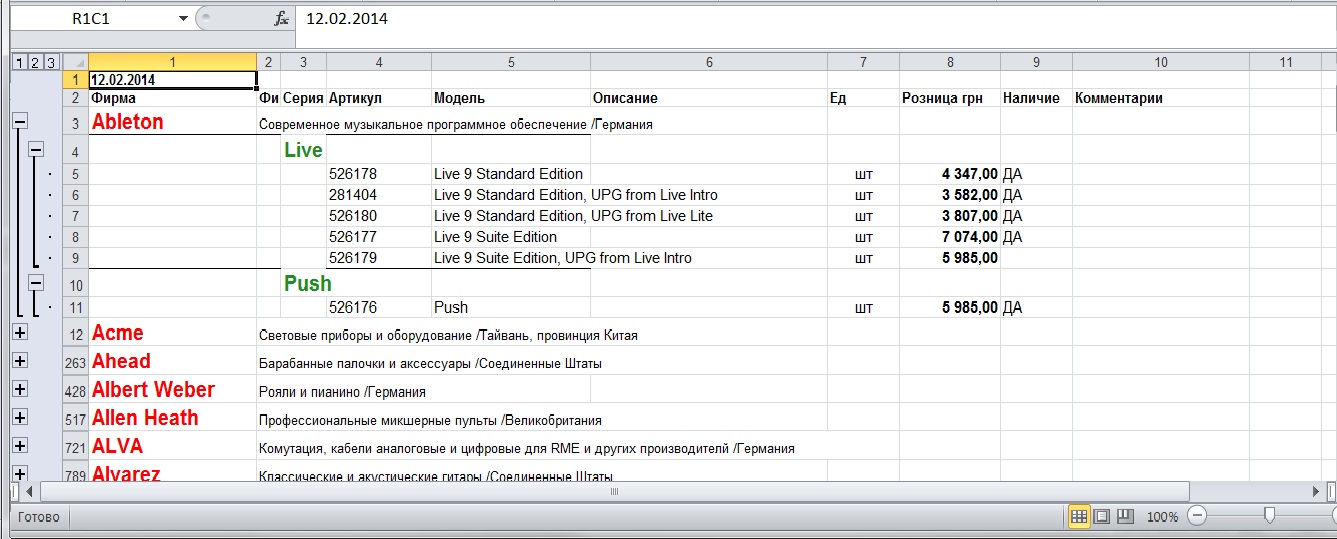
Task: Select price cell 3 807,00
Action: (950, 216)
